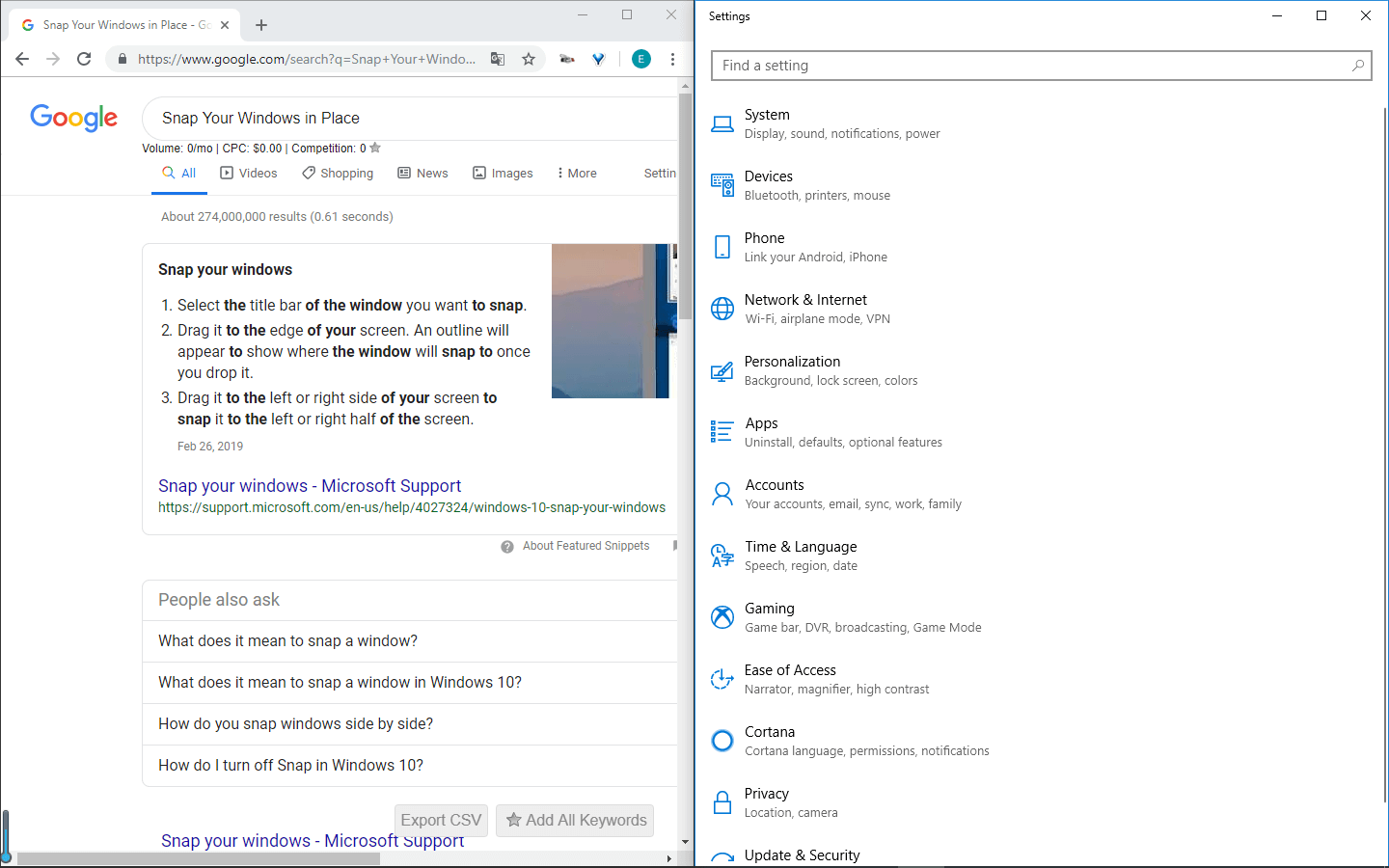
Task: Open Gaming settings via the Xbox icon
Action: pyautogui.click(x=722, y=616)
